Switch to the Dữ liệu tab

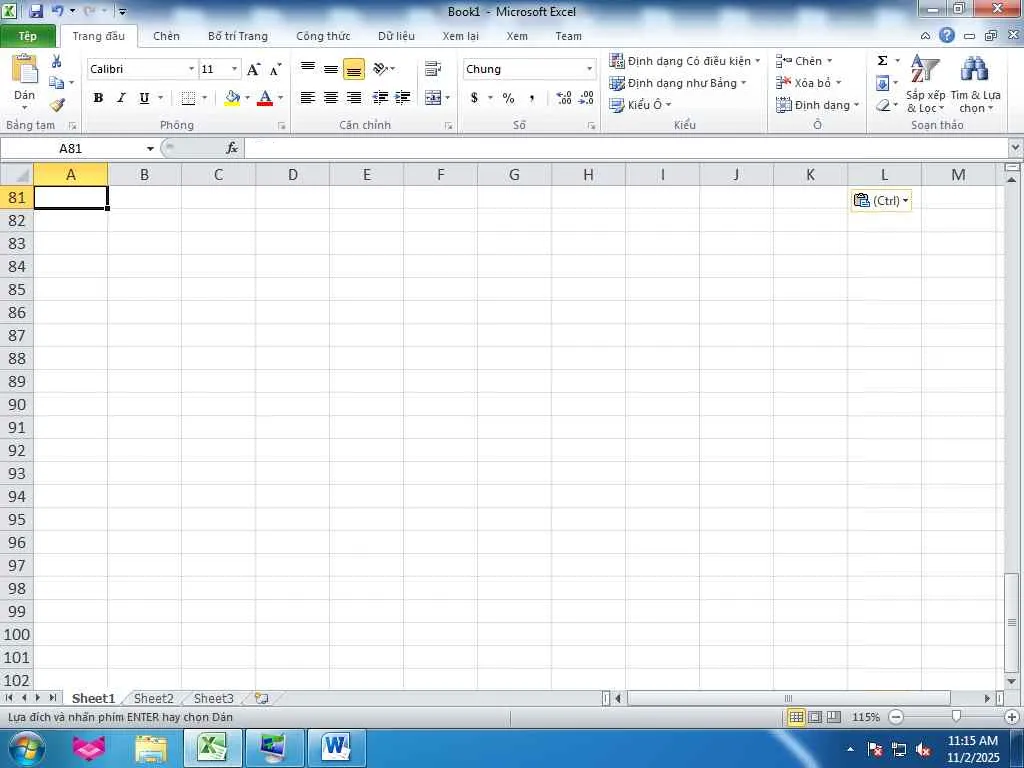click(396, 36)
